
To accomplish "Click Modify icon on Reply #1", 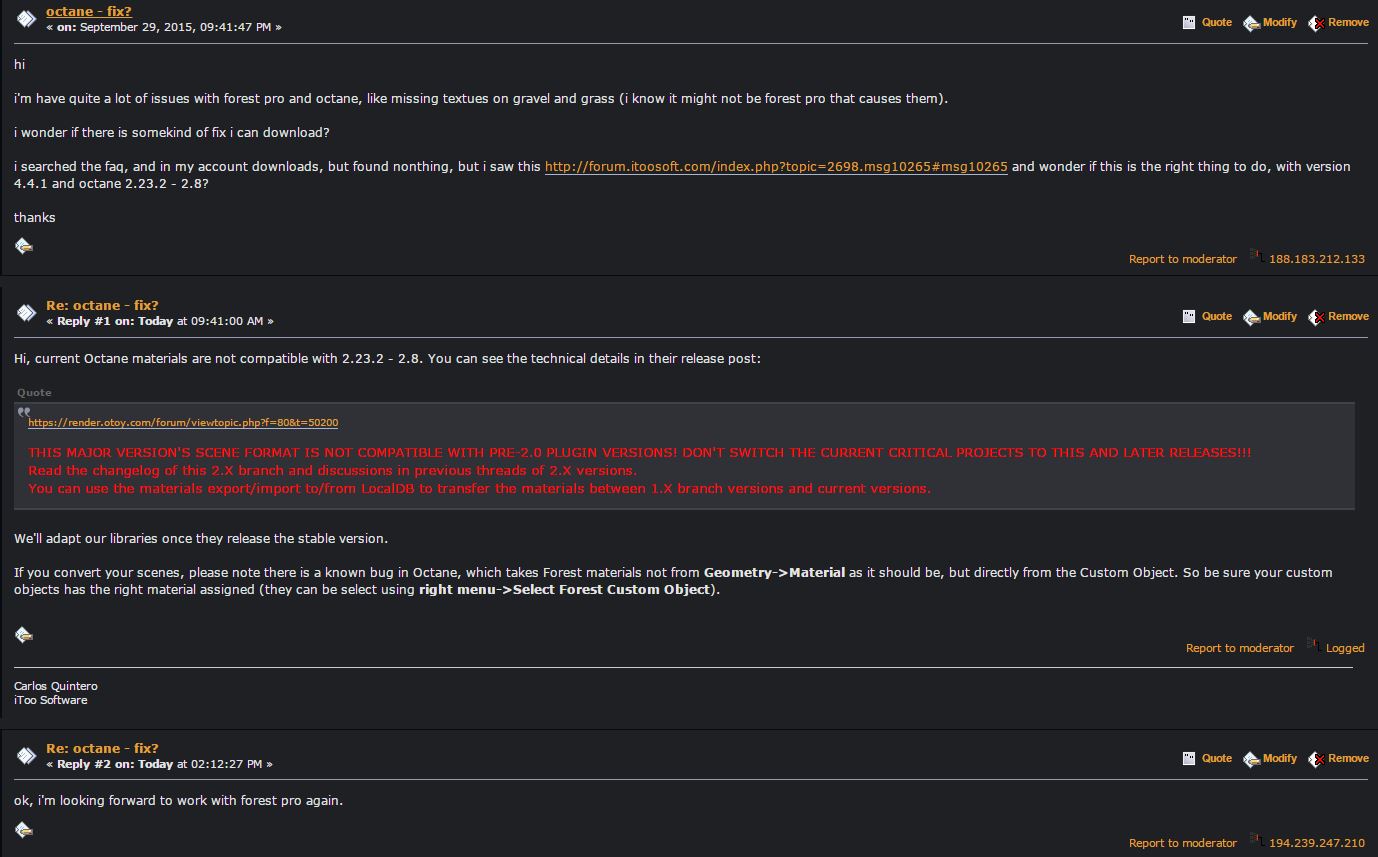I will tap(1251, 317).
